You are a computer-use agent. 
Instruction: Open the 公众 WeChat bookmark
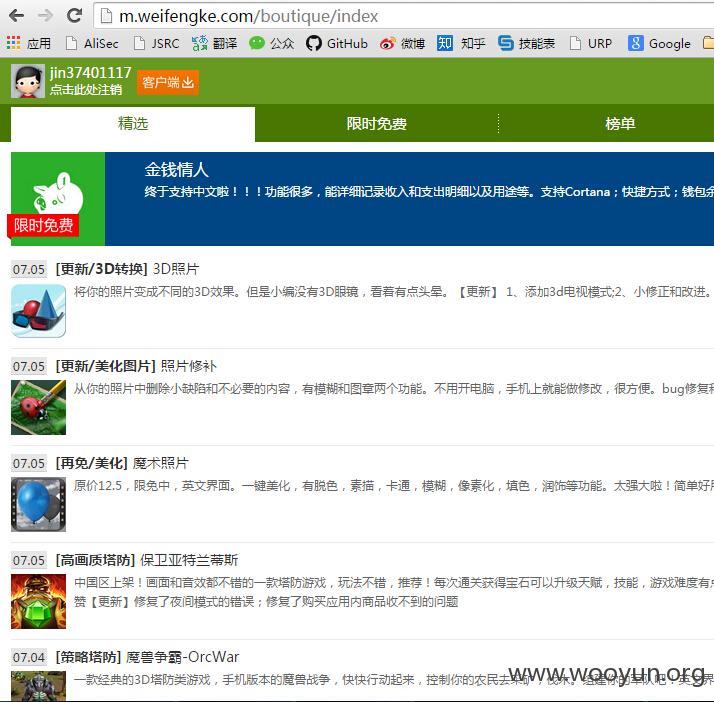click(271, 43)
